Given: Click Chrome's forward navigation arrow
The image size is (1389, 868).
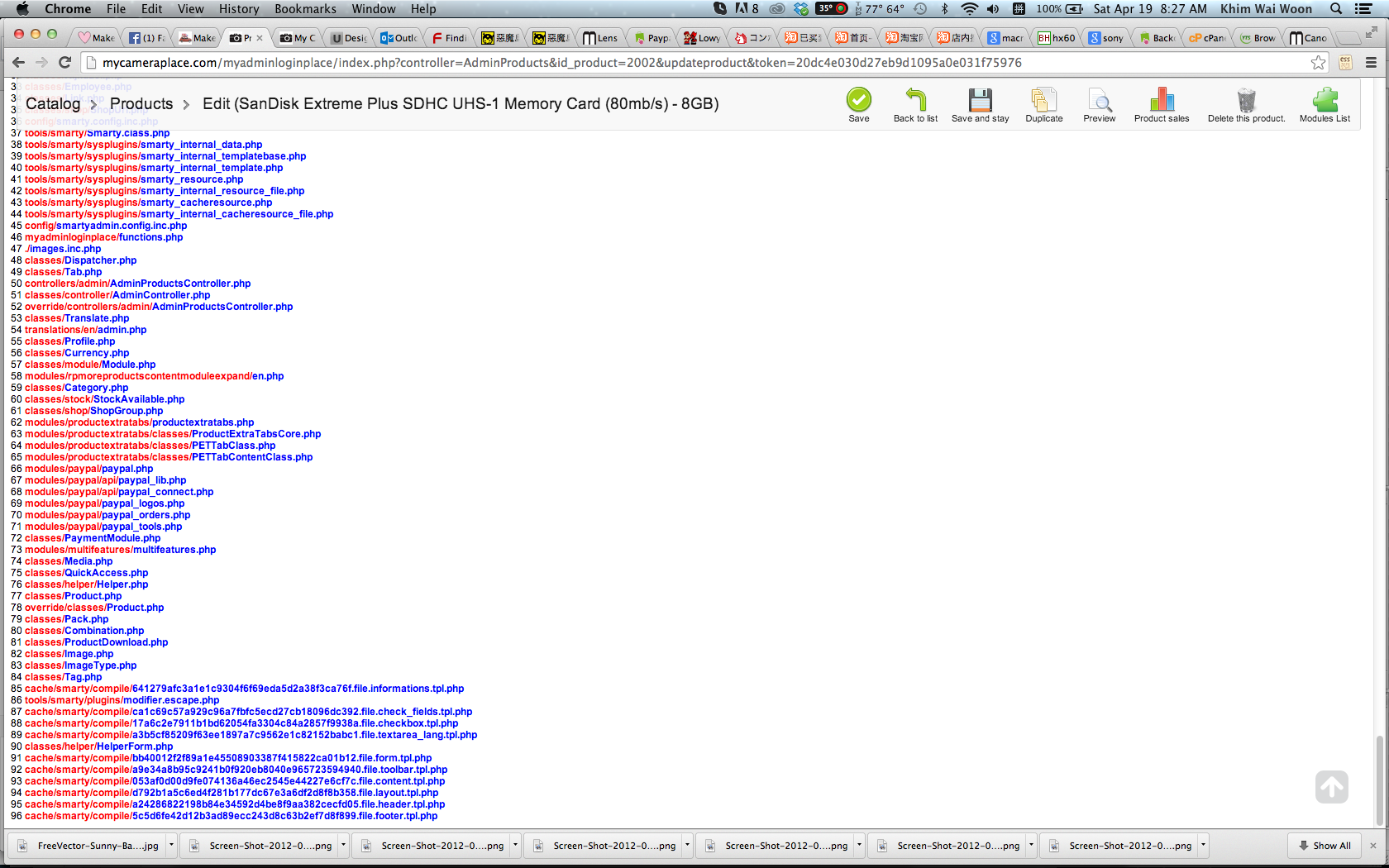Looking at the screenshot, I should point(41,62).
